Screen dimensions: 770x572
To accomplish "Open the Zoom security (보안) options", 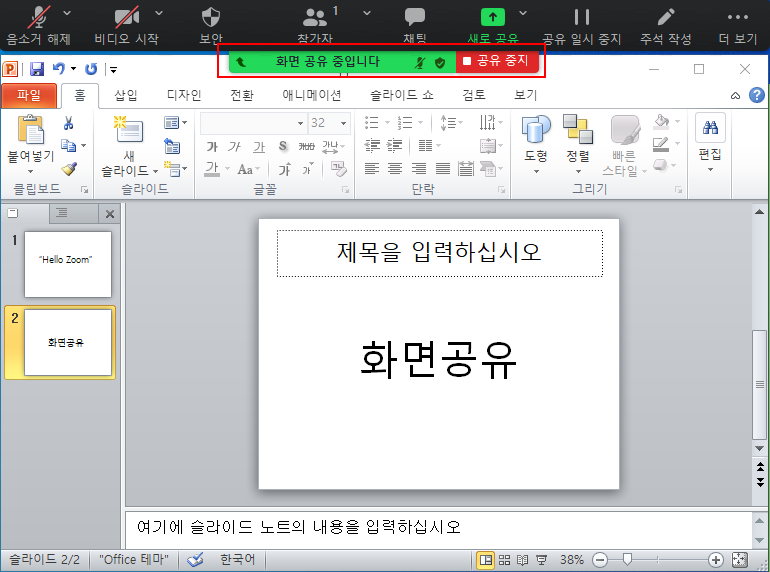I will click(x=211, y=26).
